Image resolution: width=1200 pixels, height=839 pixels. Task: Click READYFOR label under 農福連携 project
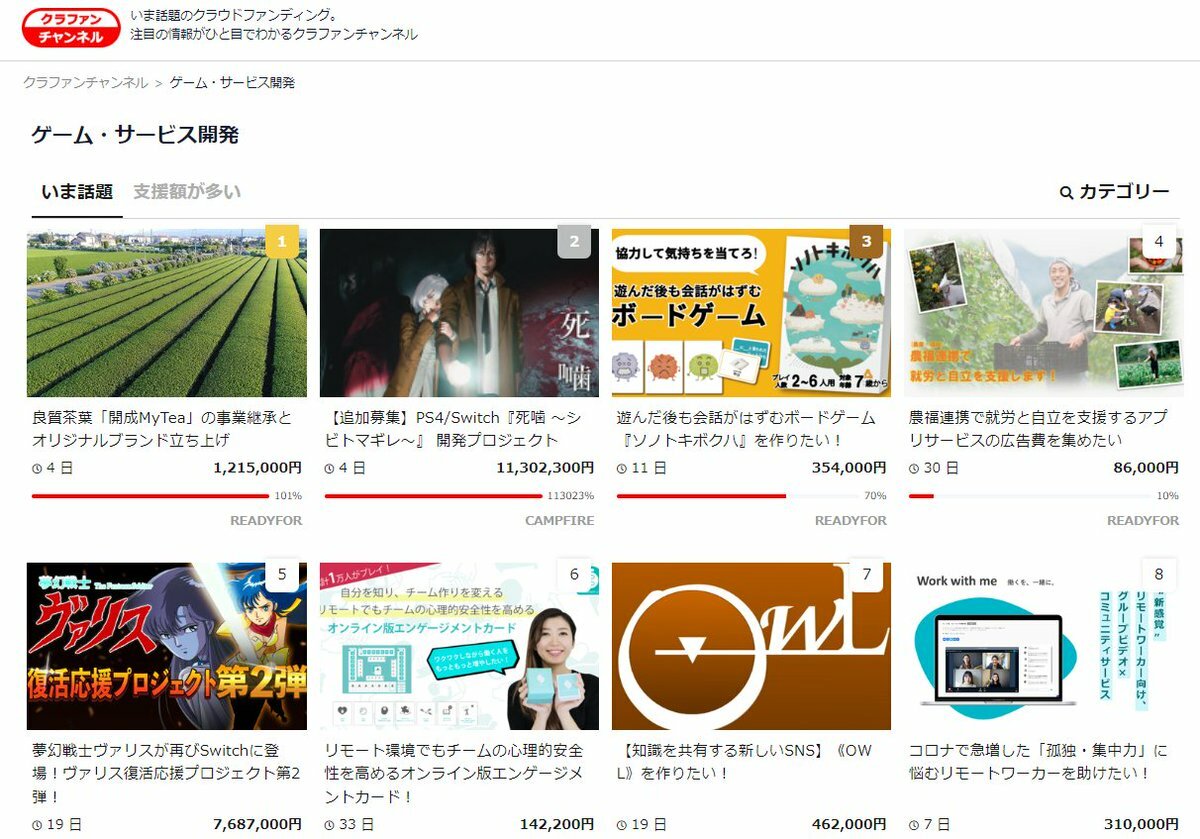1142,521
